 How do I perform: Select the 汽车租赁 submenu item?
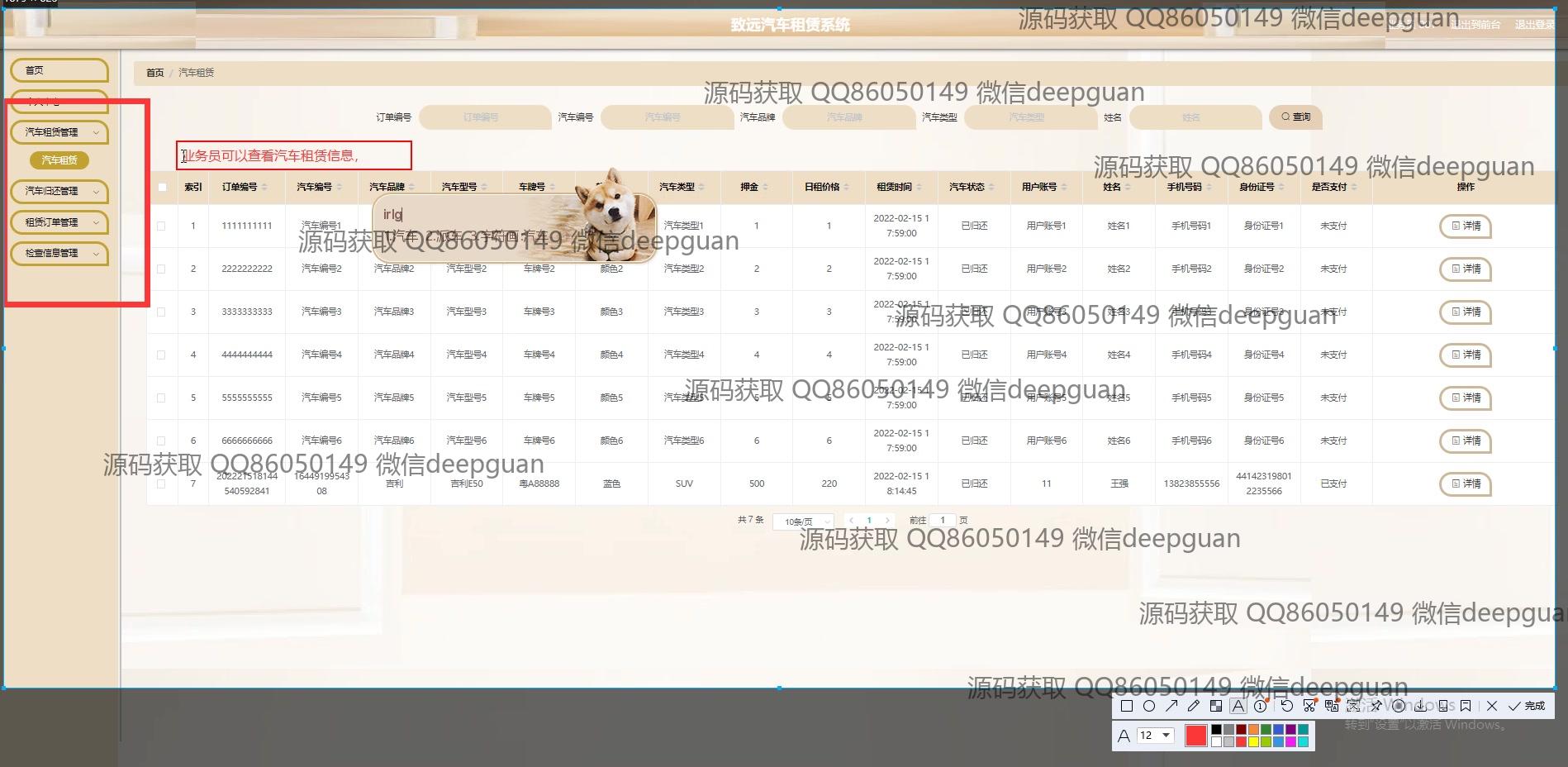[x=59, y=160]
